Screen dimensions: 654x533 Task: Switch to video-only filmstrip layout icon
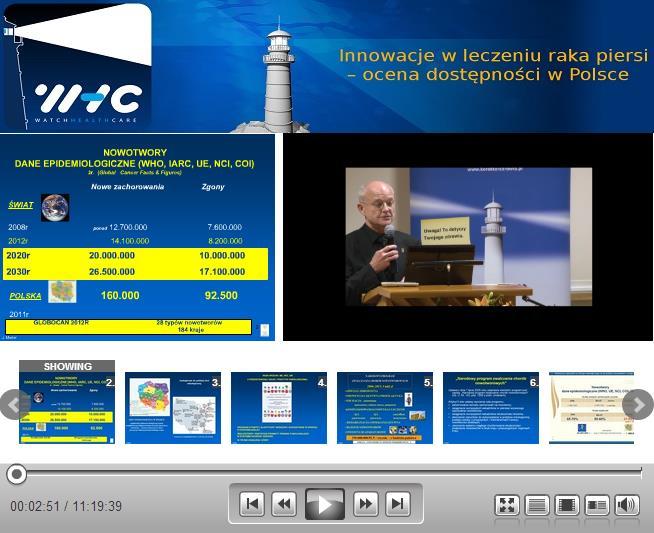click(567, 505)
